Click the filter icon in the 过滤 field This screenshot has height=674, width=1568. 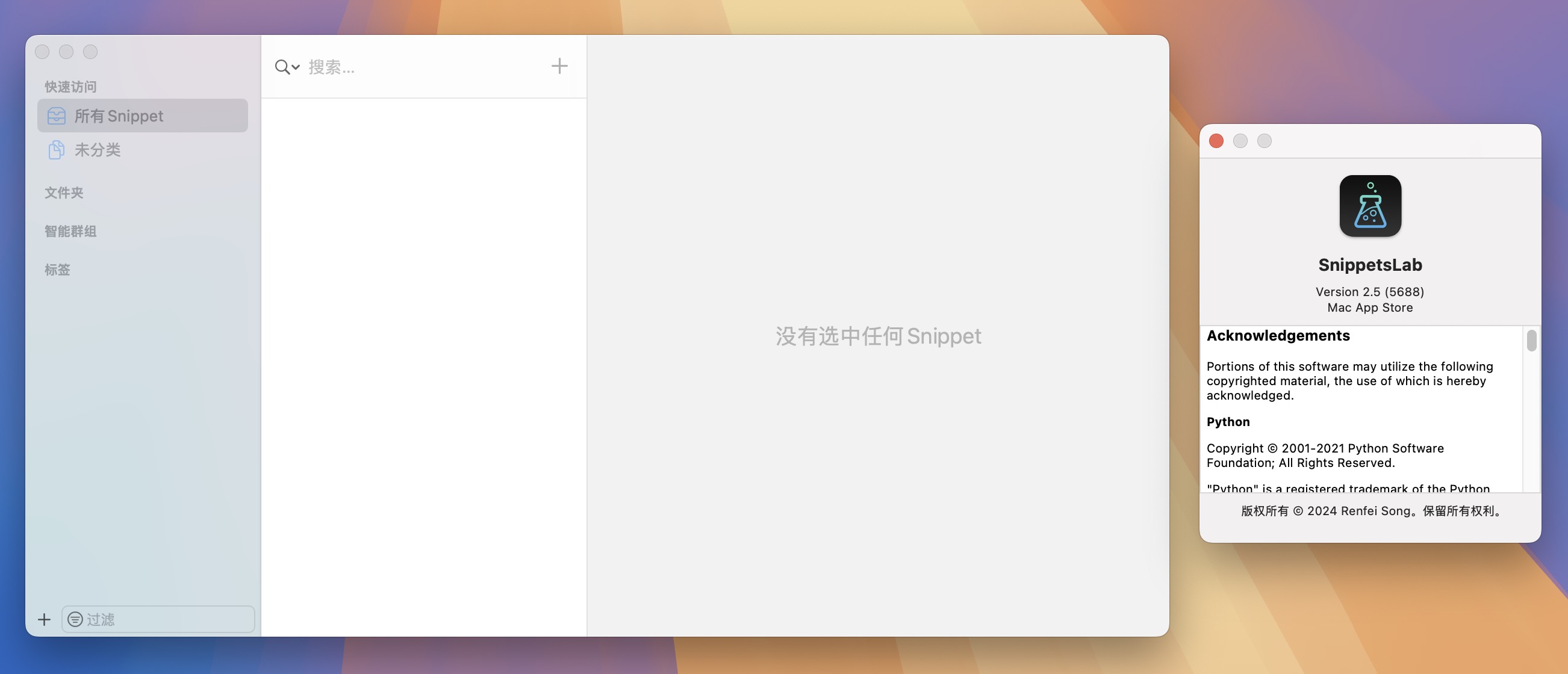[75, 619]
